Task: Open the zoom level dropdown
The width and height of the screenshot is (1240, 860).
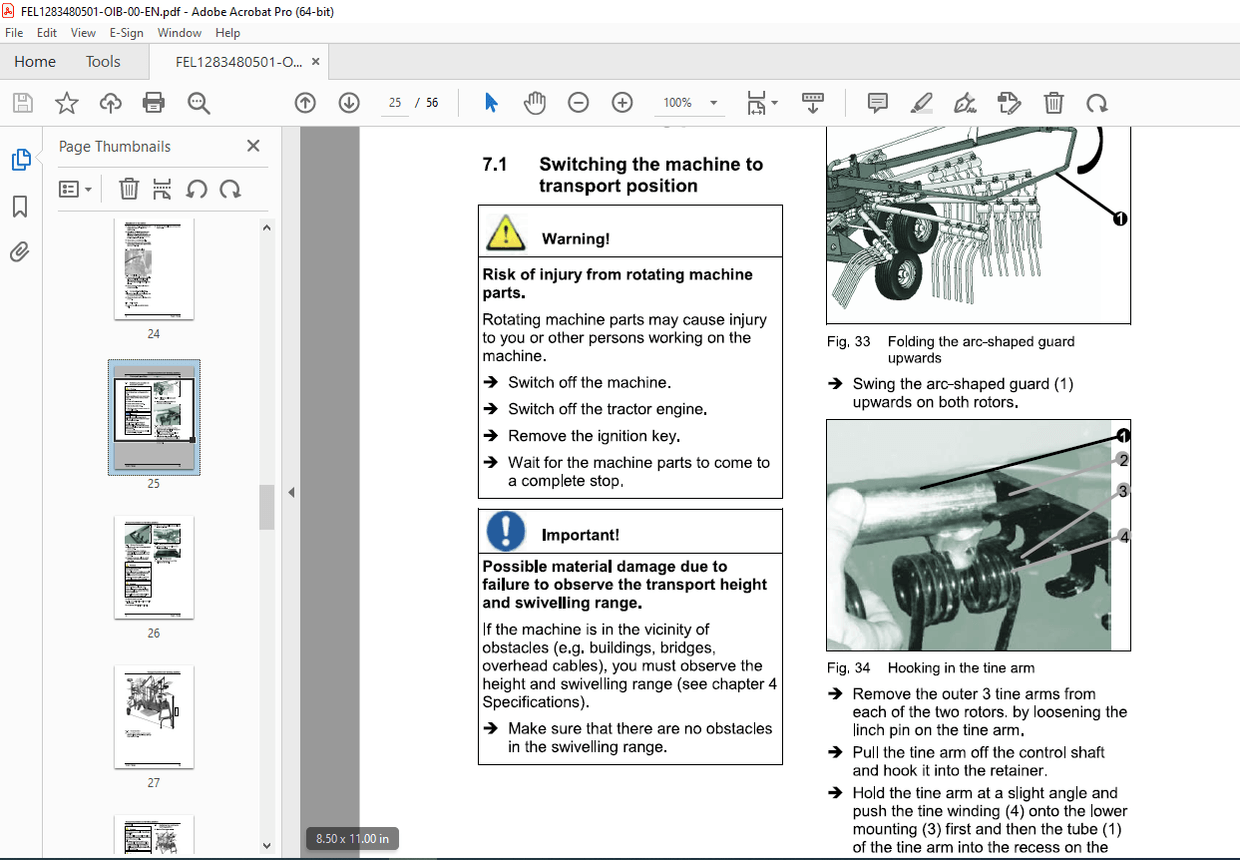Action: click(x=712, y=102)
